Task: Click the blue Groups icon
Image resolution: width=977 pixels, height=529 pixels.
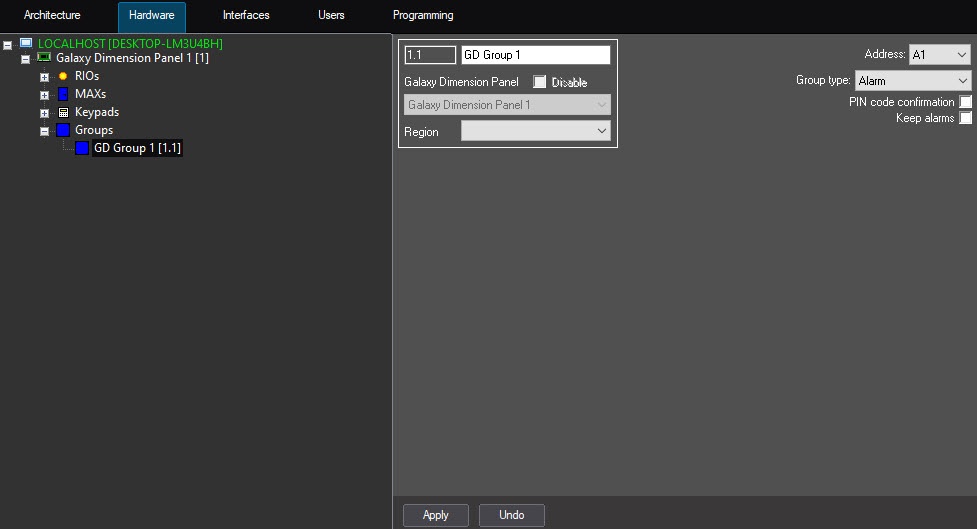Action: click(63, 130)
